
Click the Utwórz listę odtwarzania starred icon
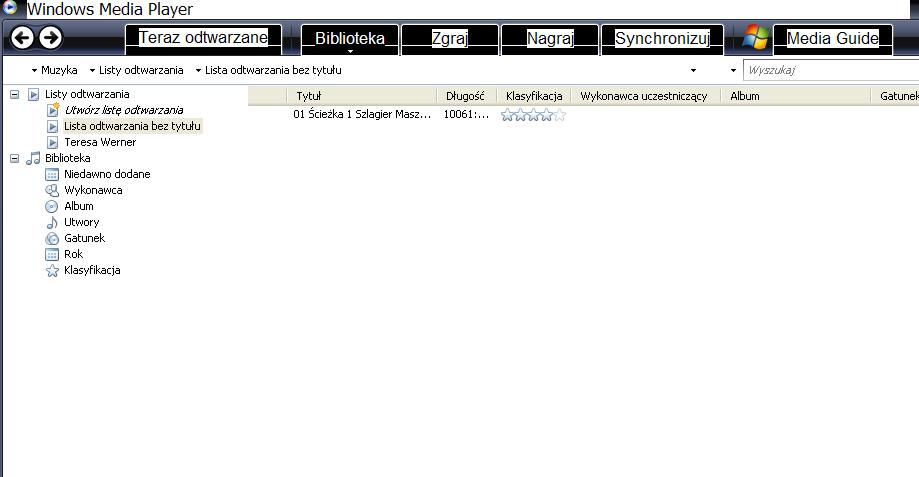tap(53, 110)
